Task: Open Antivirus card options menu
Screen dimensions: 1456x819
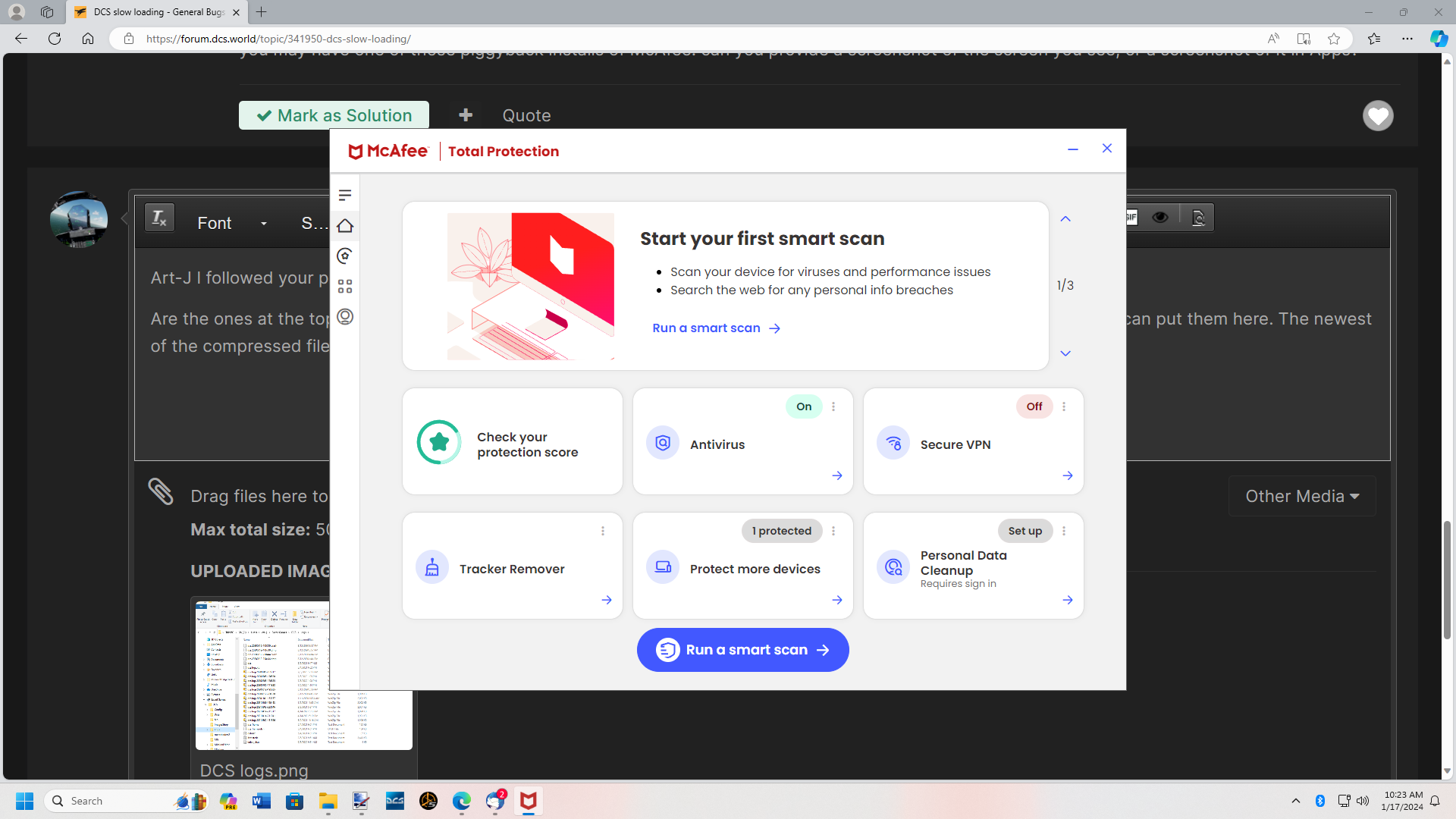Action: [833, 406]
